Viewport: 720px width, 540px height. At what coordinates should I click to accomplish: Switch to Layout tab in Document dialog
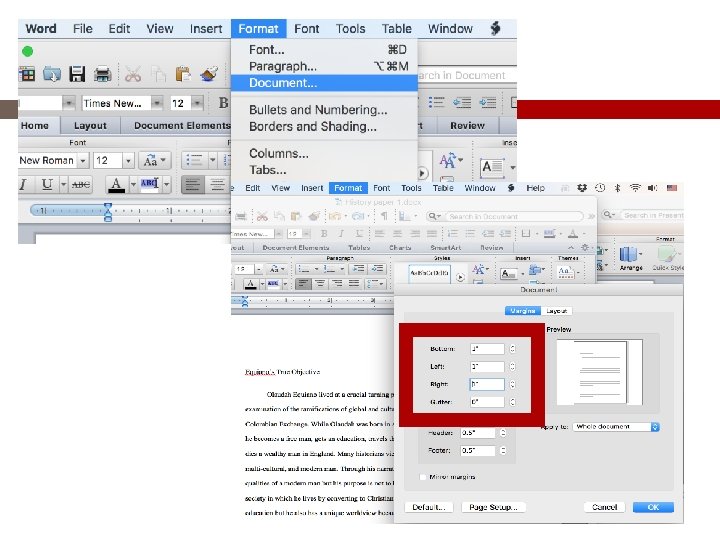click(x=556, y=311)
